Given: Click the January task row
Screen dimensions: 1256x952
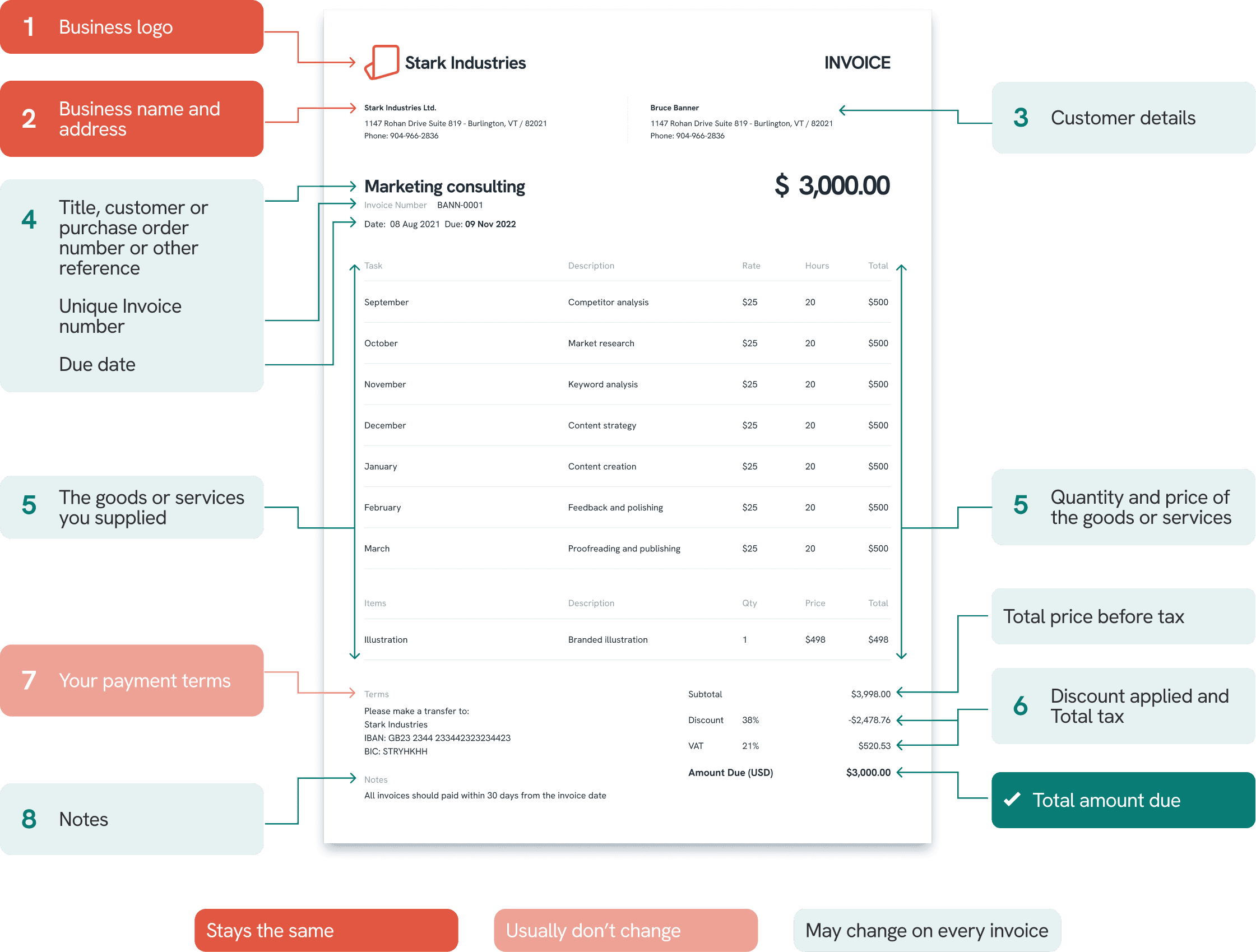Looking at the screenshot, I should 627,466.
